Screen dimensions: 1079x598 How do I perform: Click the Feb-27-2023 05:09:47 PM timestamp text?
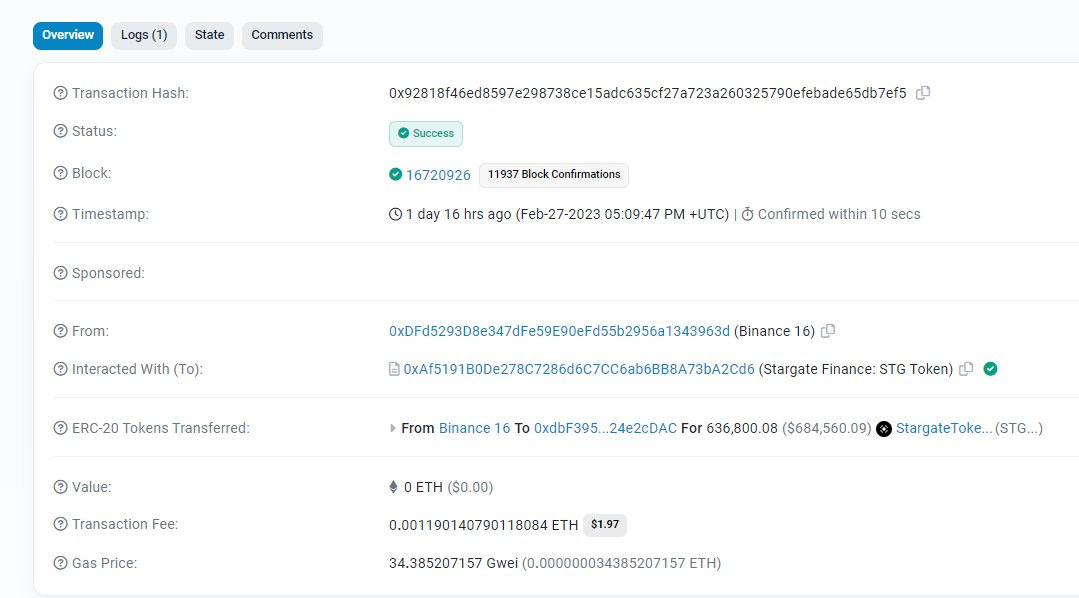tap(622, 214)
